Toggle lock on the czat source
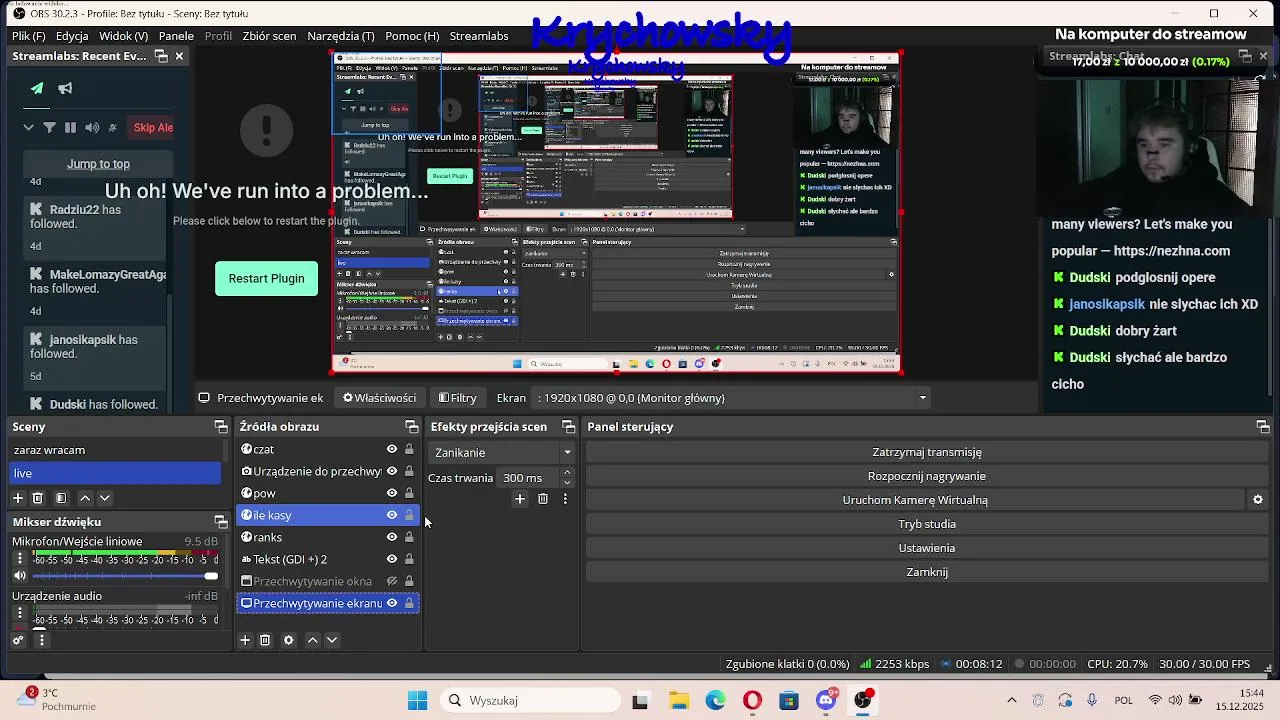 click(409, 449)
